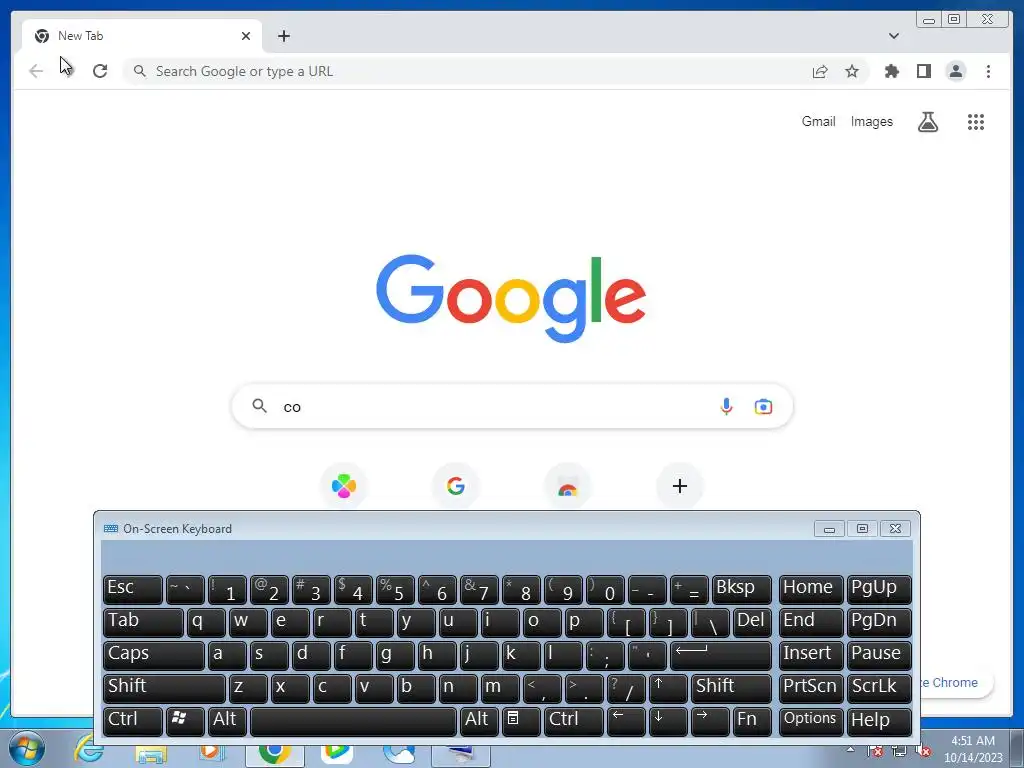Click the letter q key
Screen dimensions: 1024x768
[x=206, y=622]
